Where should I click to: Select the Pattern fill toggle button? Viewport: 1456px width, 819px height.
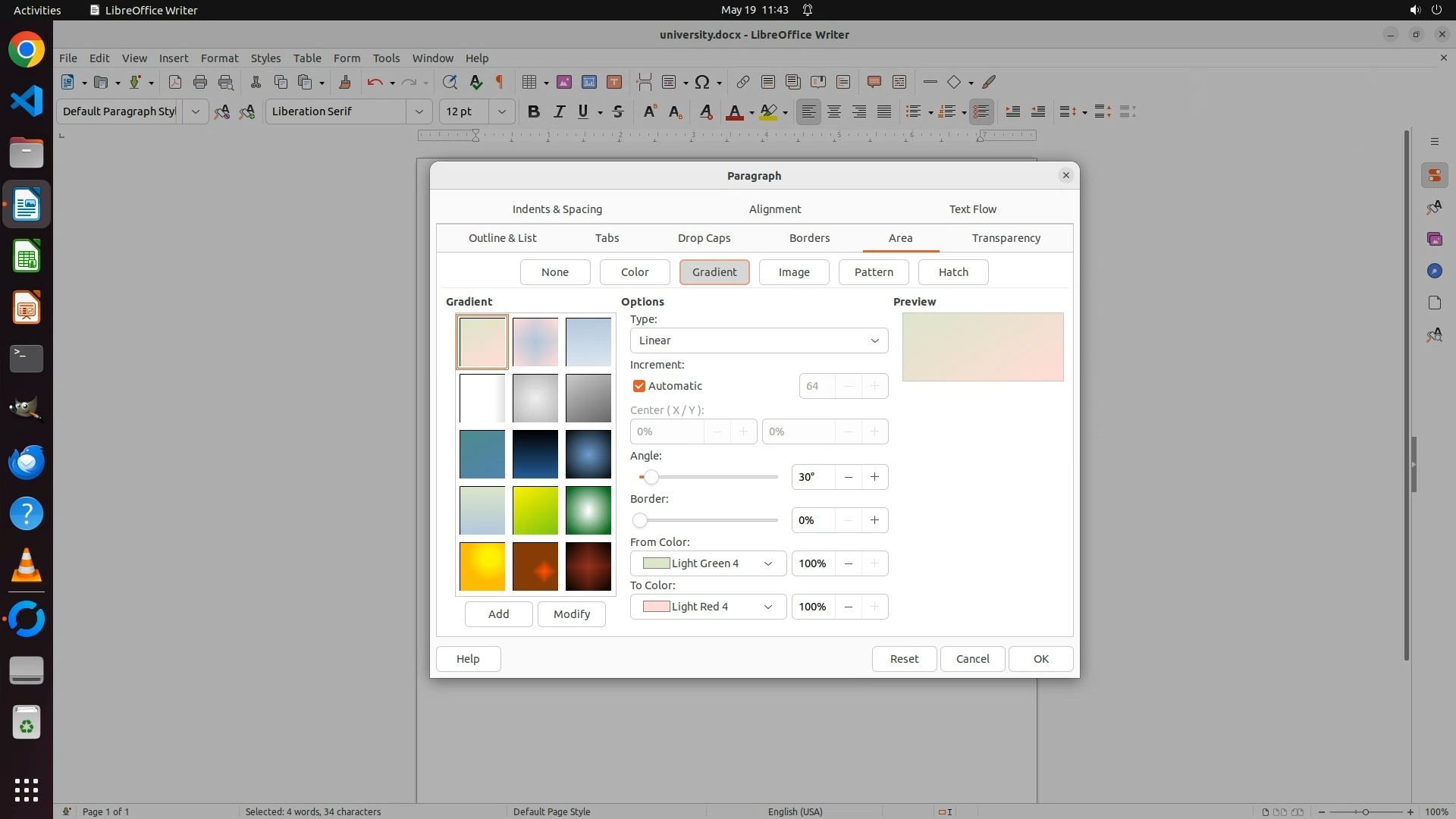[873, 272]
